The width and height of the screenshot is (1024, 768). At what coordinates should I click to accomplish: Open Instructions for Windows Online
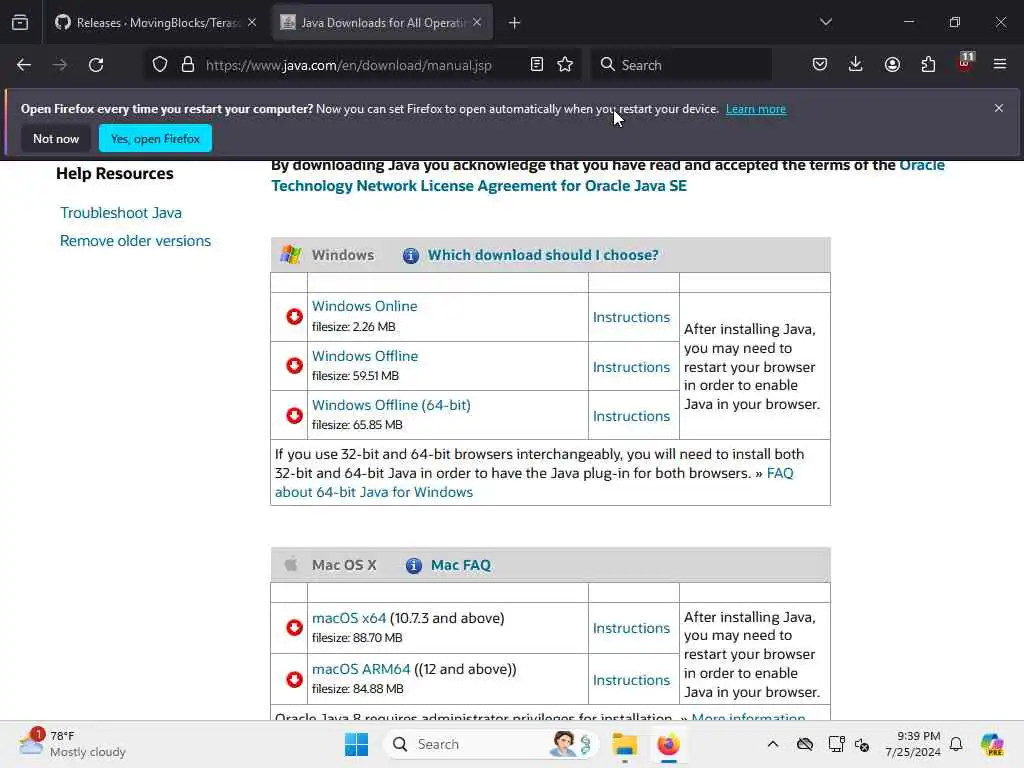pos(632,317)
